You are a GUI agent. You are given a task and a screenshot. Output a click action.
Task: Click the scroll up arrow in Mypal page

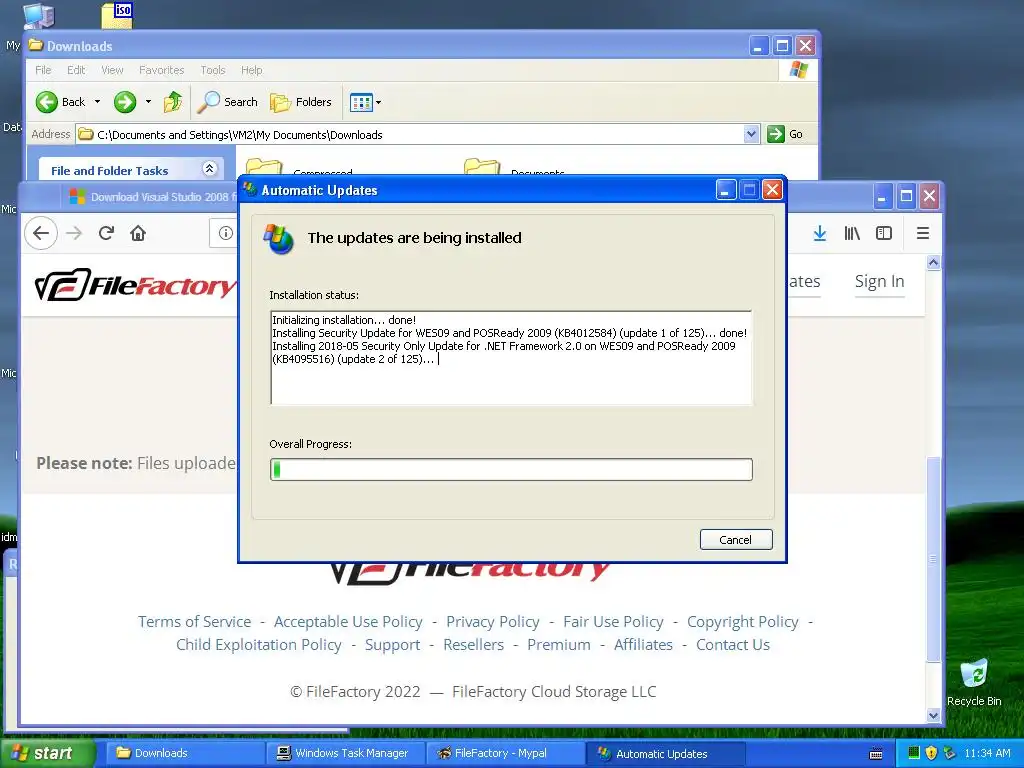pyautogui.click(x=933, y=263)
